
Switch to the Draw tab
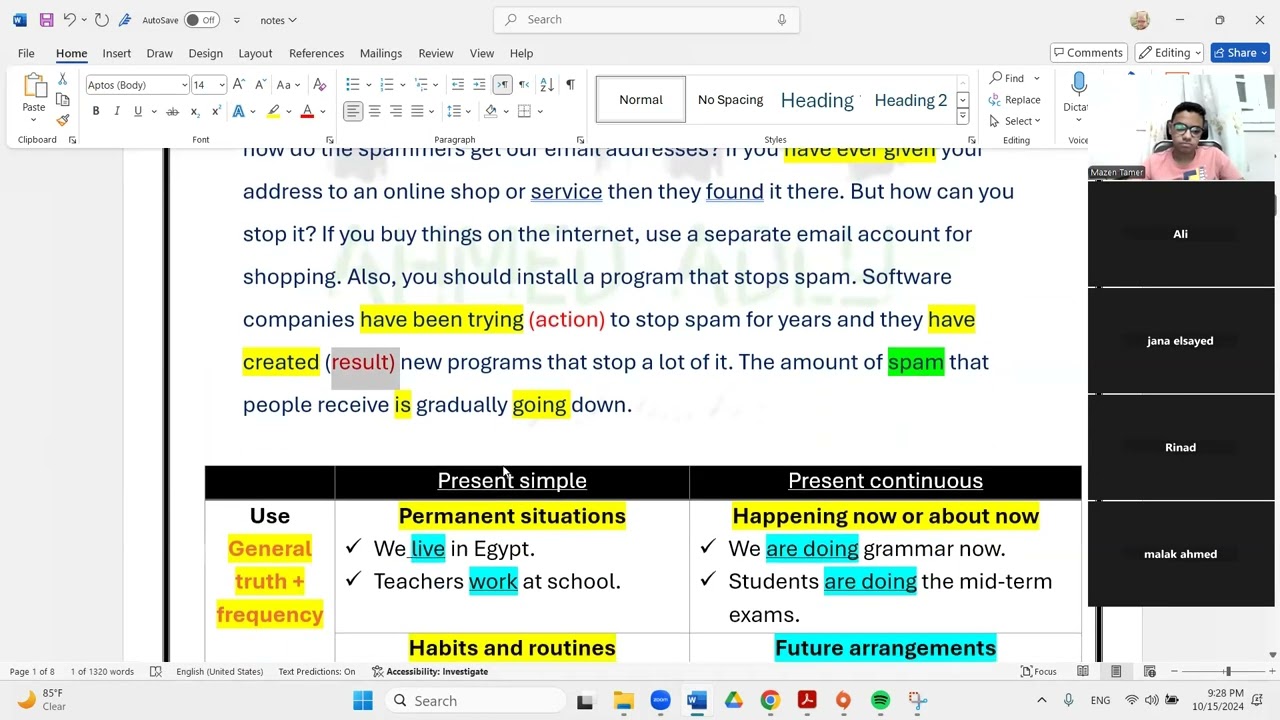(x=159, y=53)
